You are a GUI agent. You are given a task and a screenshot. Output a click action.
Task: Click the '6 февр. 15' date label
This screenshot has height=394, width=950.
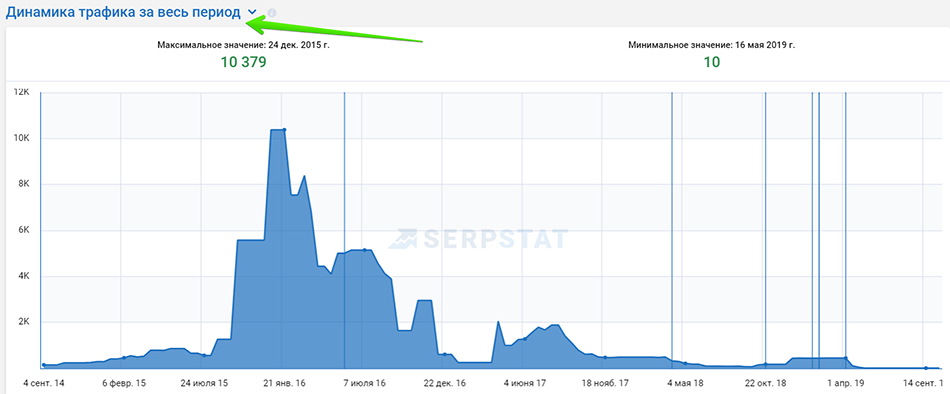coord(124,384)
